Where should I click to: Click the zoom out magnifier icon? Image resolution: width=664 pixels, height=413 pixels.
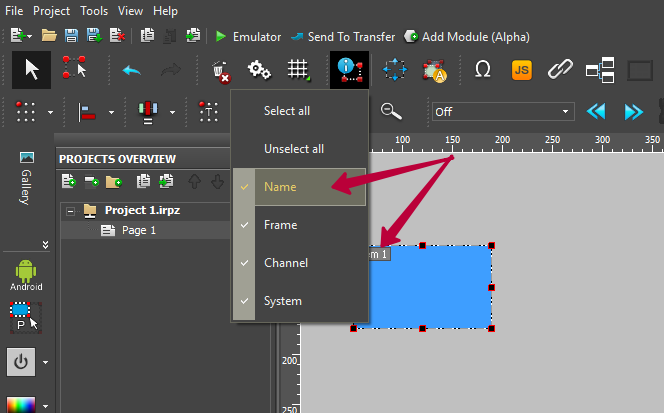[390, 111]
